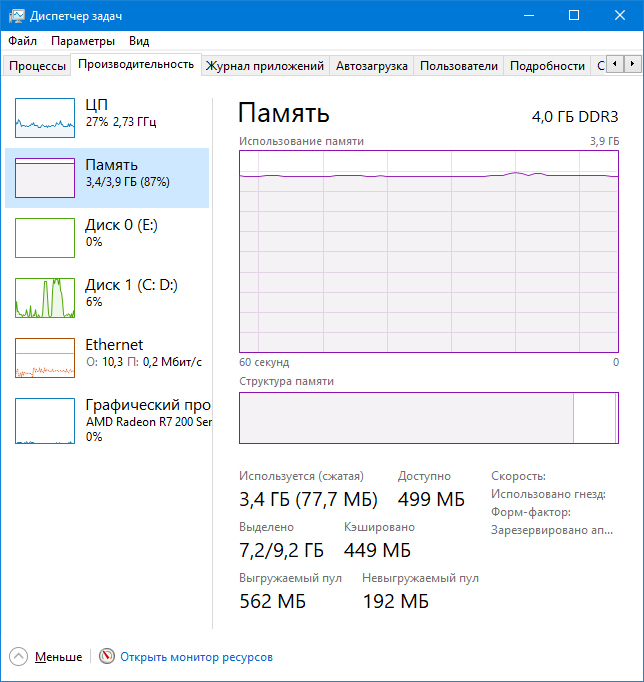Click the Скорость: label

(518, 476)
